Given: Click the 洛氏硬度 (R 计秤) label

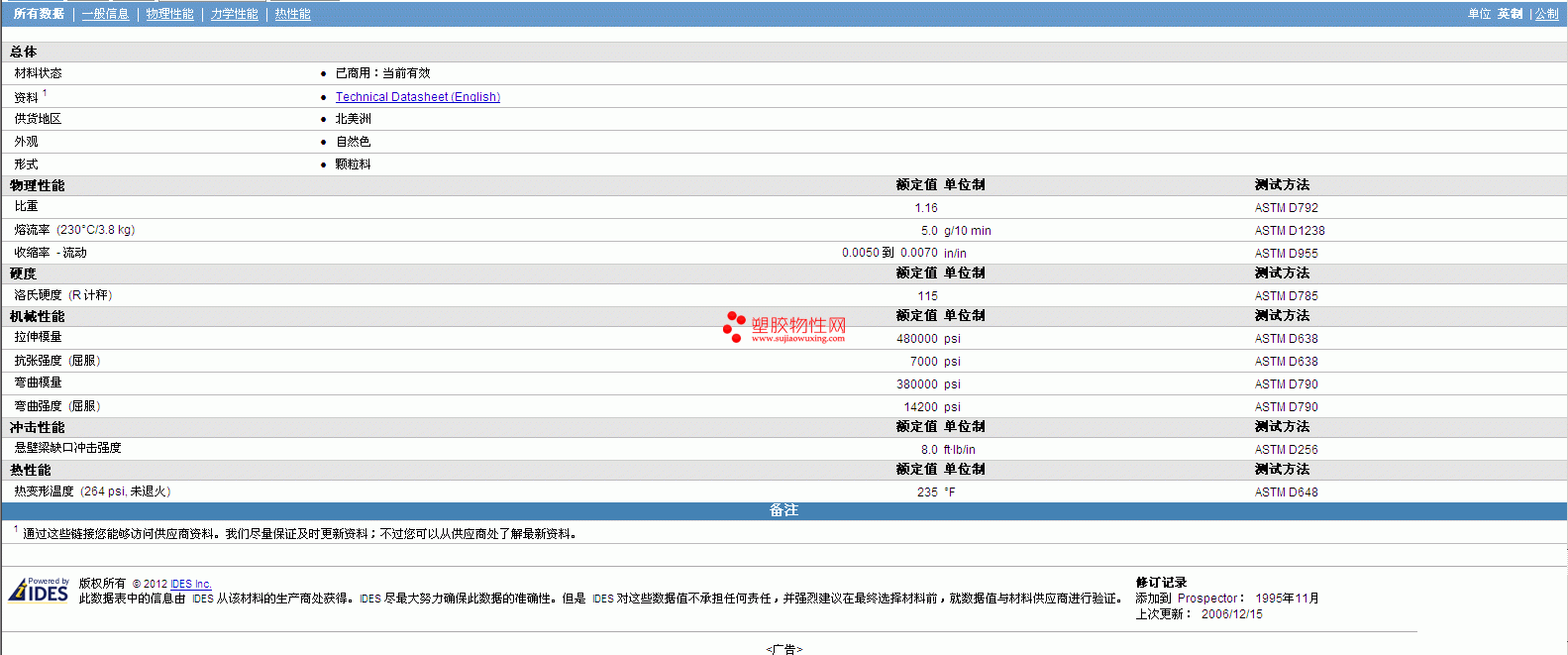Looking at the screenshot, I should (x=63, y=295).
